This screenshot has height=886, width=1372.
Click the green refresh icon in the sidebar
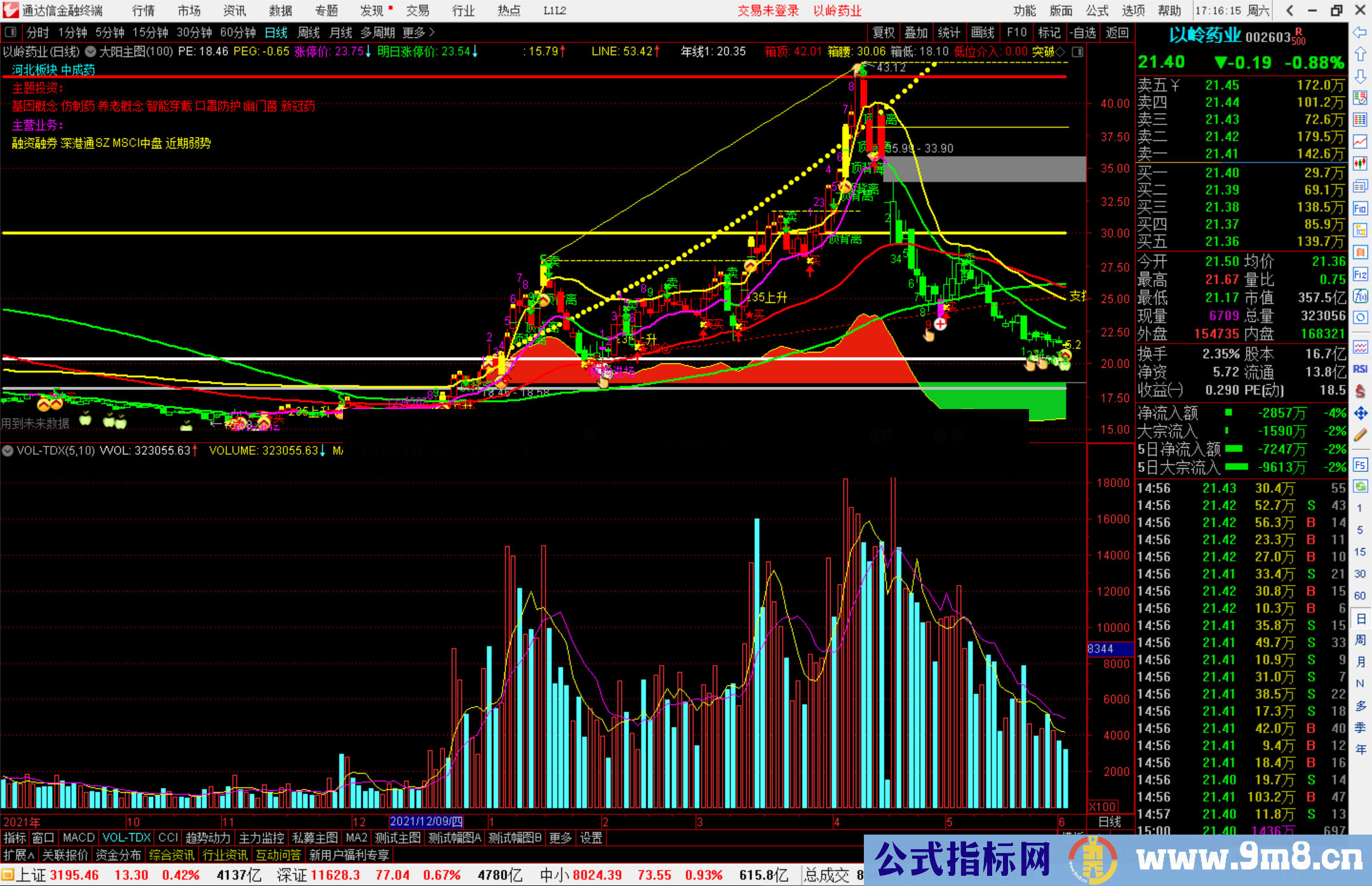point(1360,487)
